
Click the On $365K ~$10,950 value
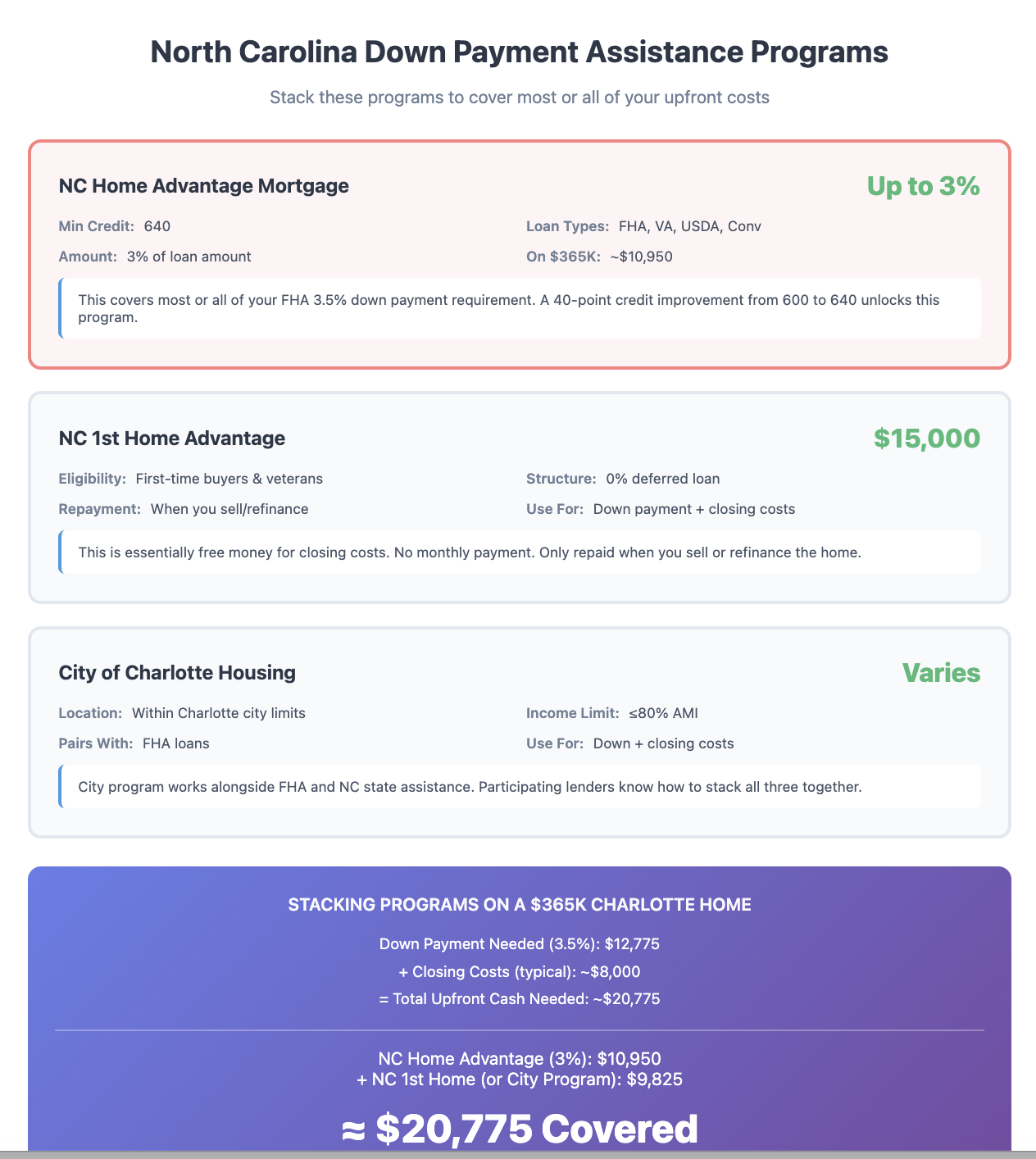(599, 257)
